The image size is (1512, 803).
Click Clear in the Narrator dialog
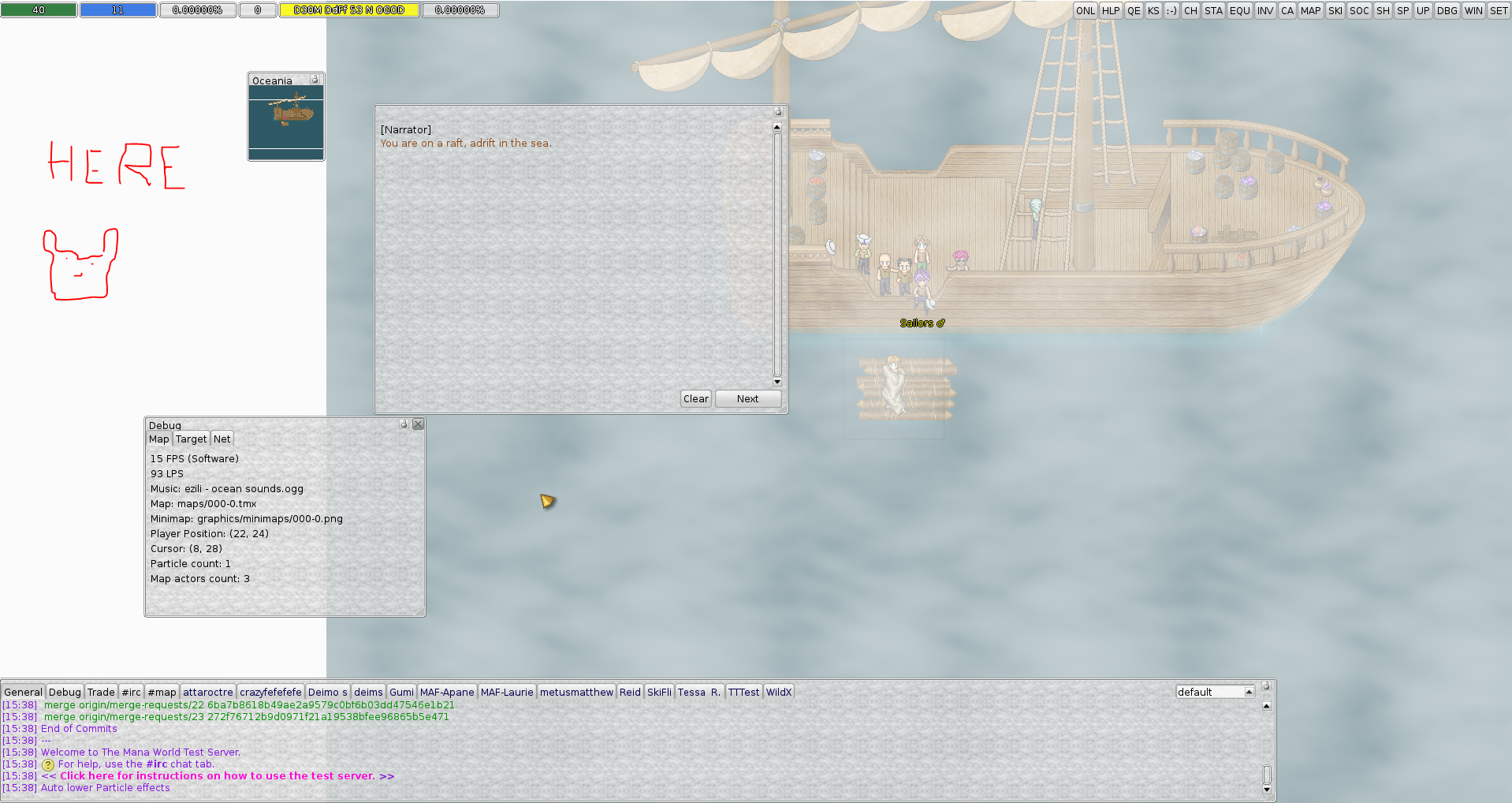tap(696, 398)
